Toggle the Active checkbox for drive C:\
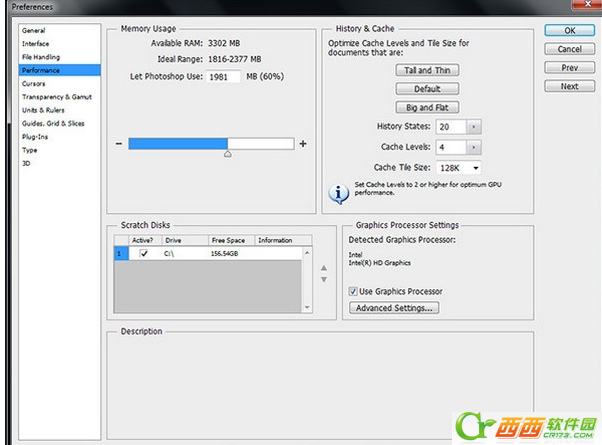This screenshot has width=602, height=445. [x=144, y=253]
